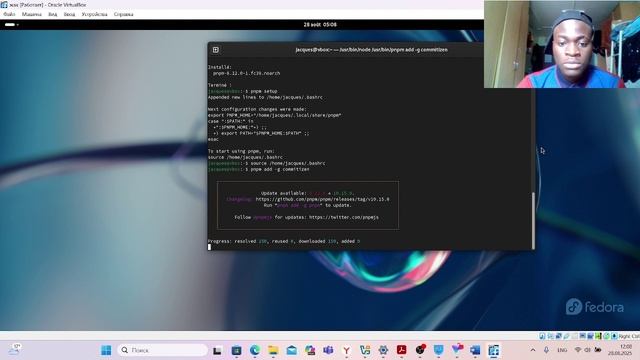Click the battery tray icon
Viewport: 640px width, 360px height.
tap(598, 350)
